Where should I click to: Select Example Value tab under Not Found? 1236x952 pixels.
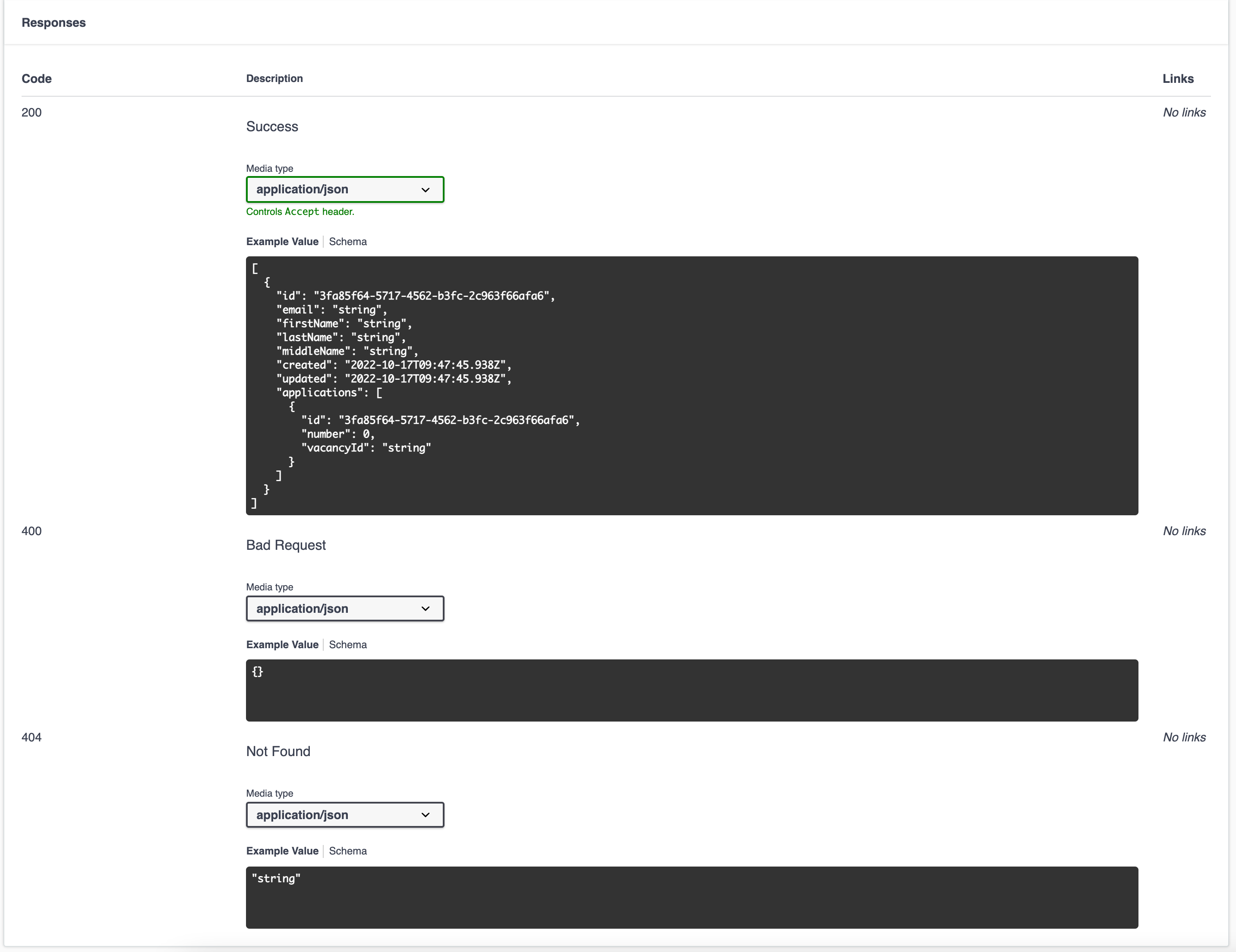282,851
